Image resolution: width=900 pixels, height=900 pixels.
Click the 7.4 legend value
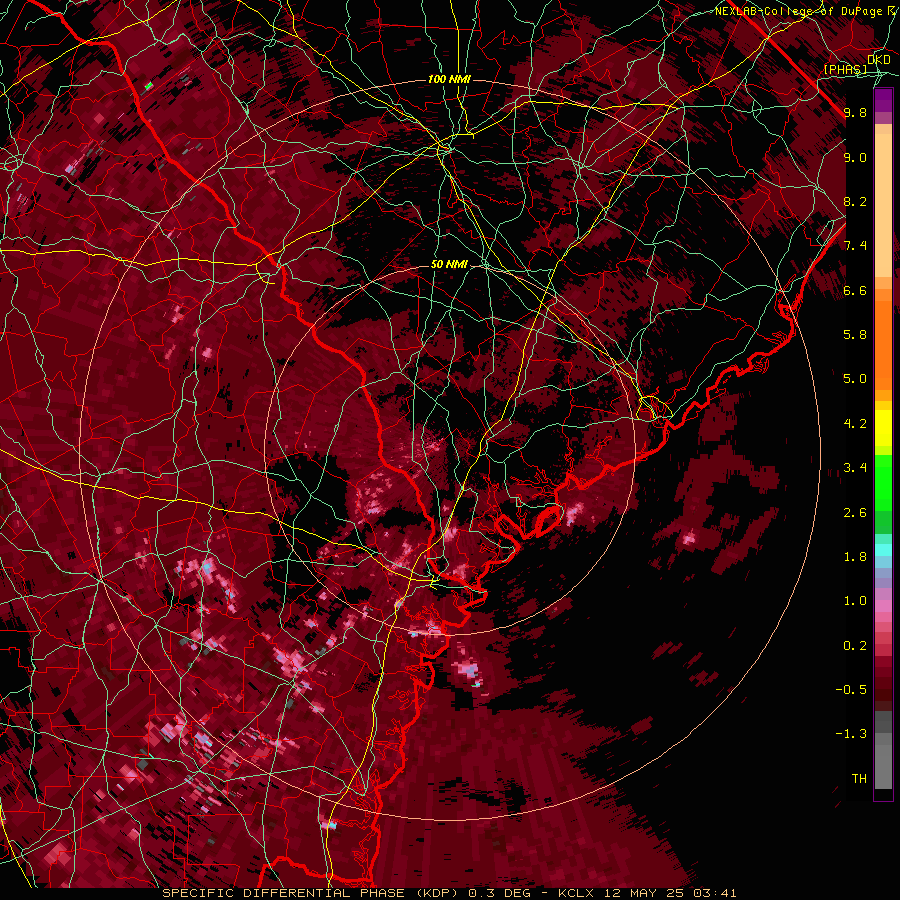(x=855, y=246)
